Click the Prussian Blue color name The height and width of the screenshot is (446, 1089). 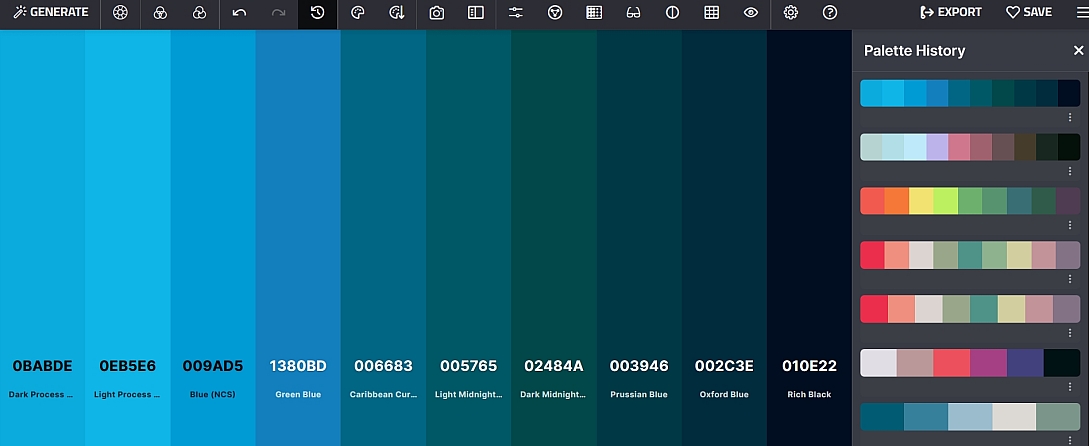pos(639,395)
